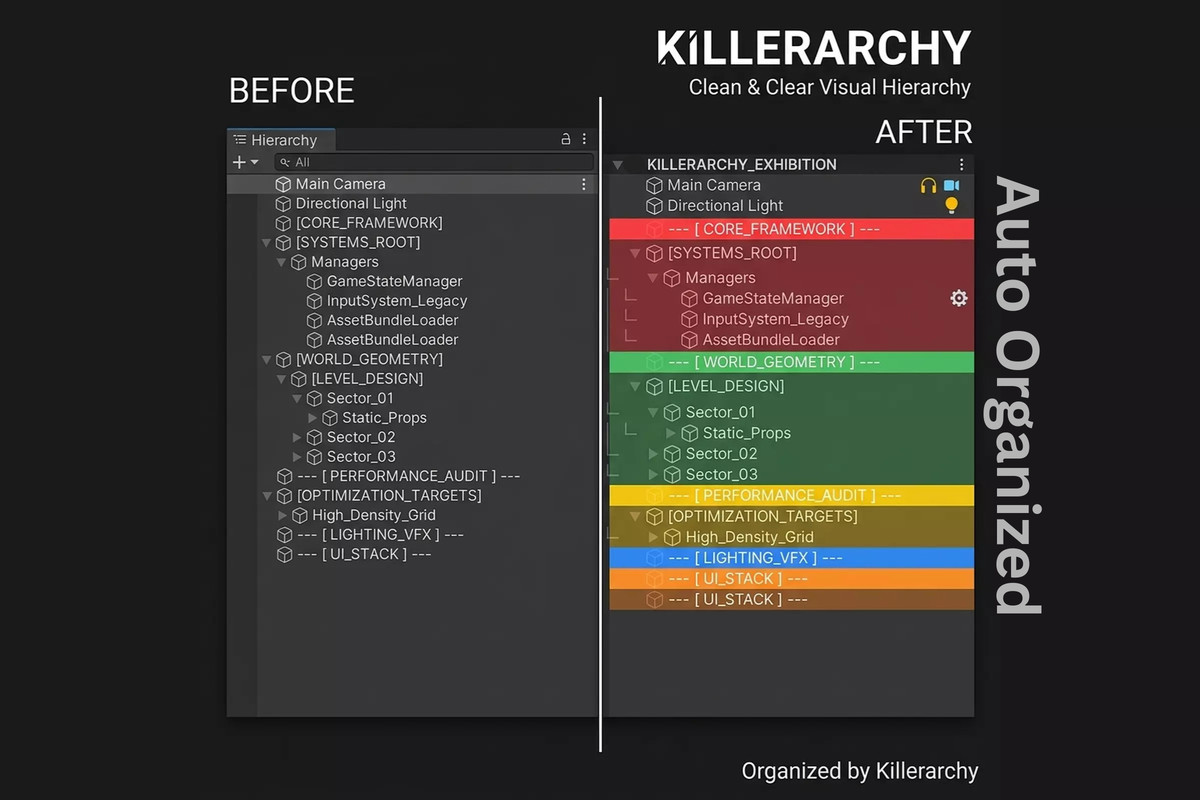Select [CORE_FRAMEWORK] in the Before hierarchy
Viewport: 1200px width, 800px height.
(x=368, y=223)
